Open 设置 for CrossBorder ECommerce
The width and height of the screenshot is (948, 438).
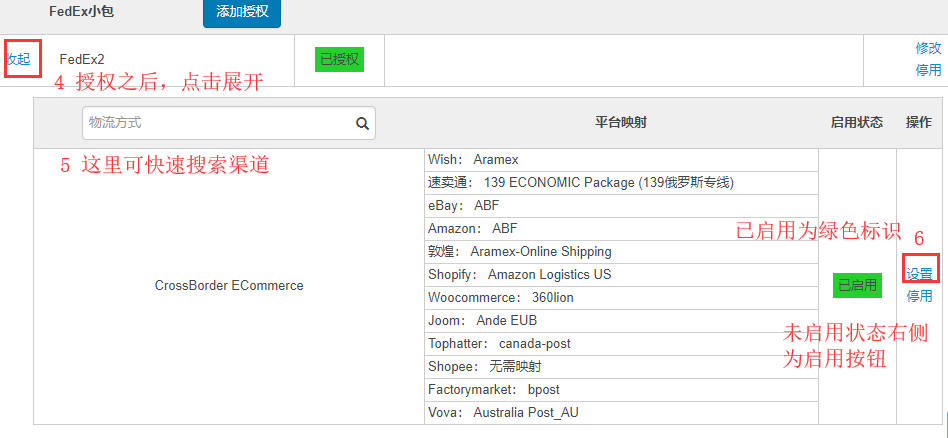coord(919,274)
